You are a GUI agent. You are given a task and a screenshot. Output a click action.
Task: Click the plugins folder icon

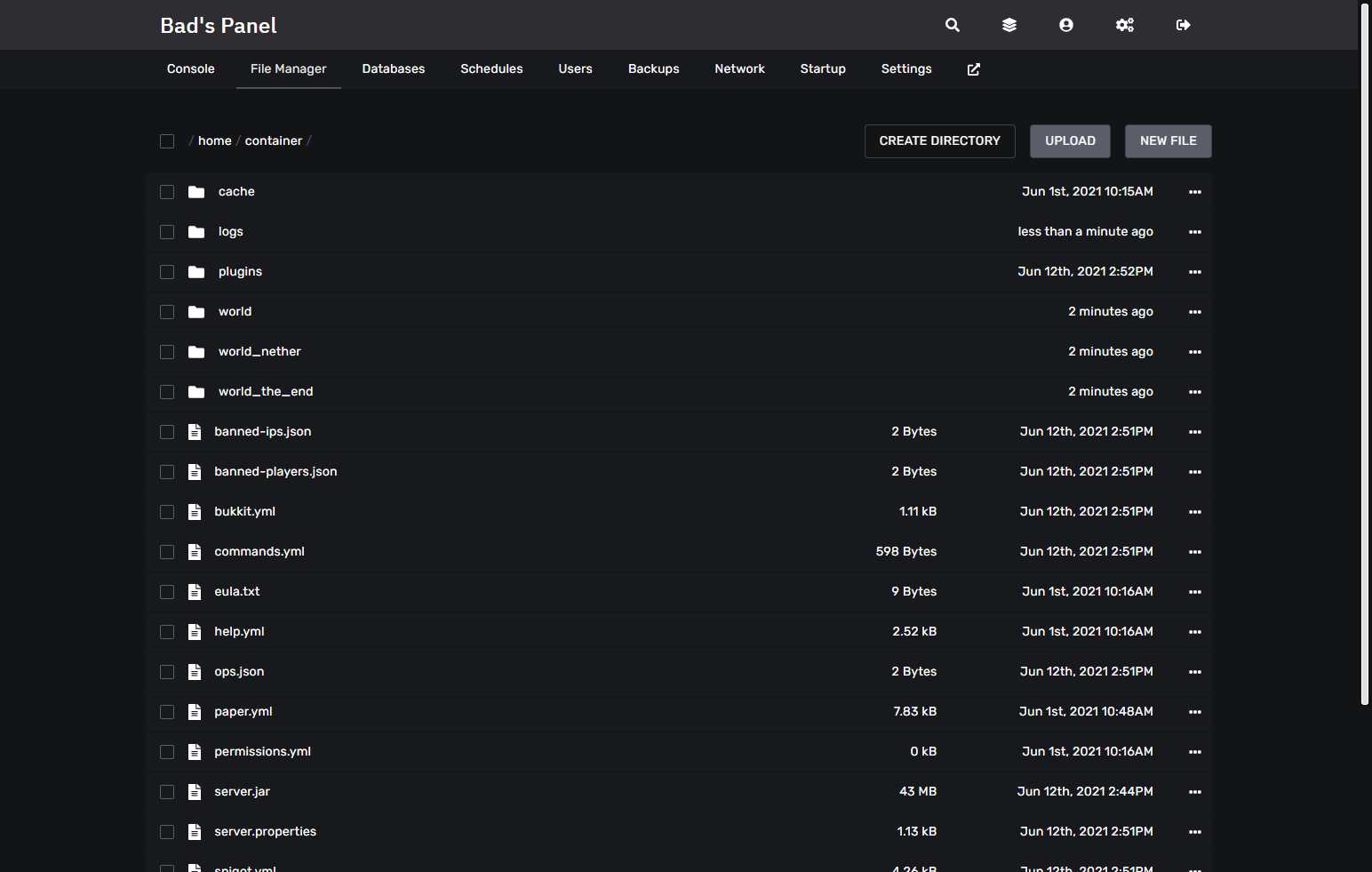pyautogui.click(x=196, y=272)
